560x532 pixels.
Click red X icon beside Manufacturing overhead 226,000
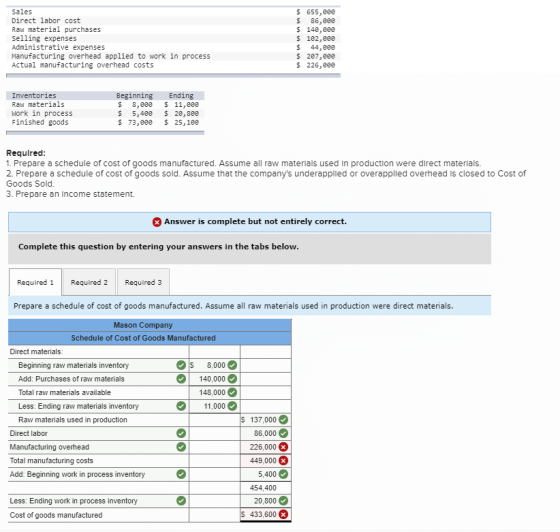[284, 447]
